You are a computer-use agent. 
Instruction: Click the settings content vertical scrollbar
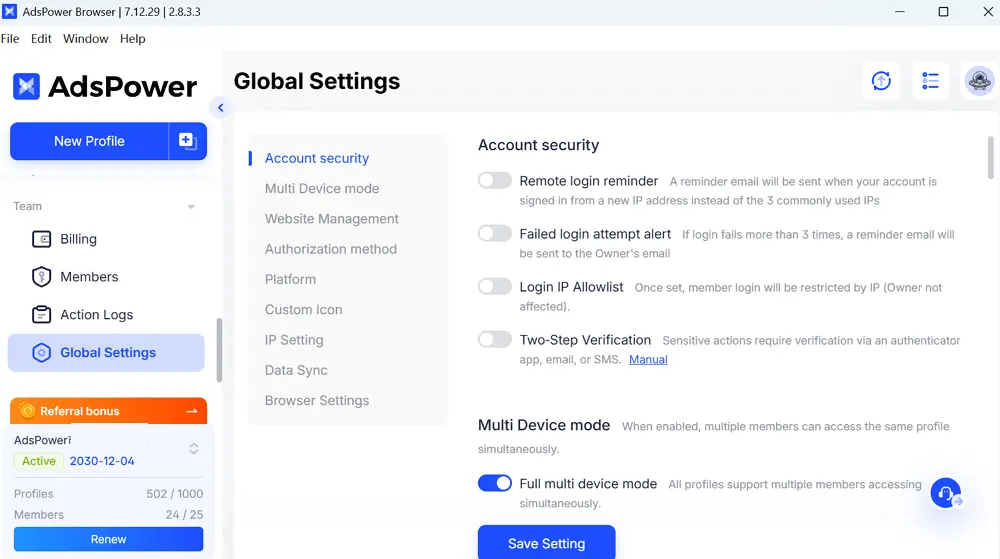(x=990, y=157)
